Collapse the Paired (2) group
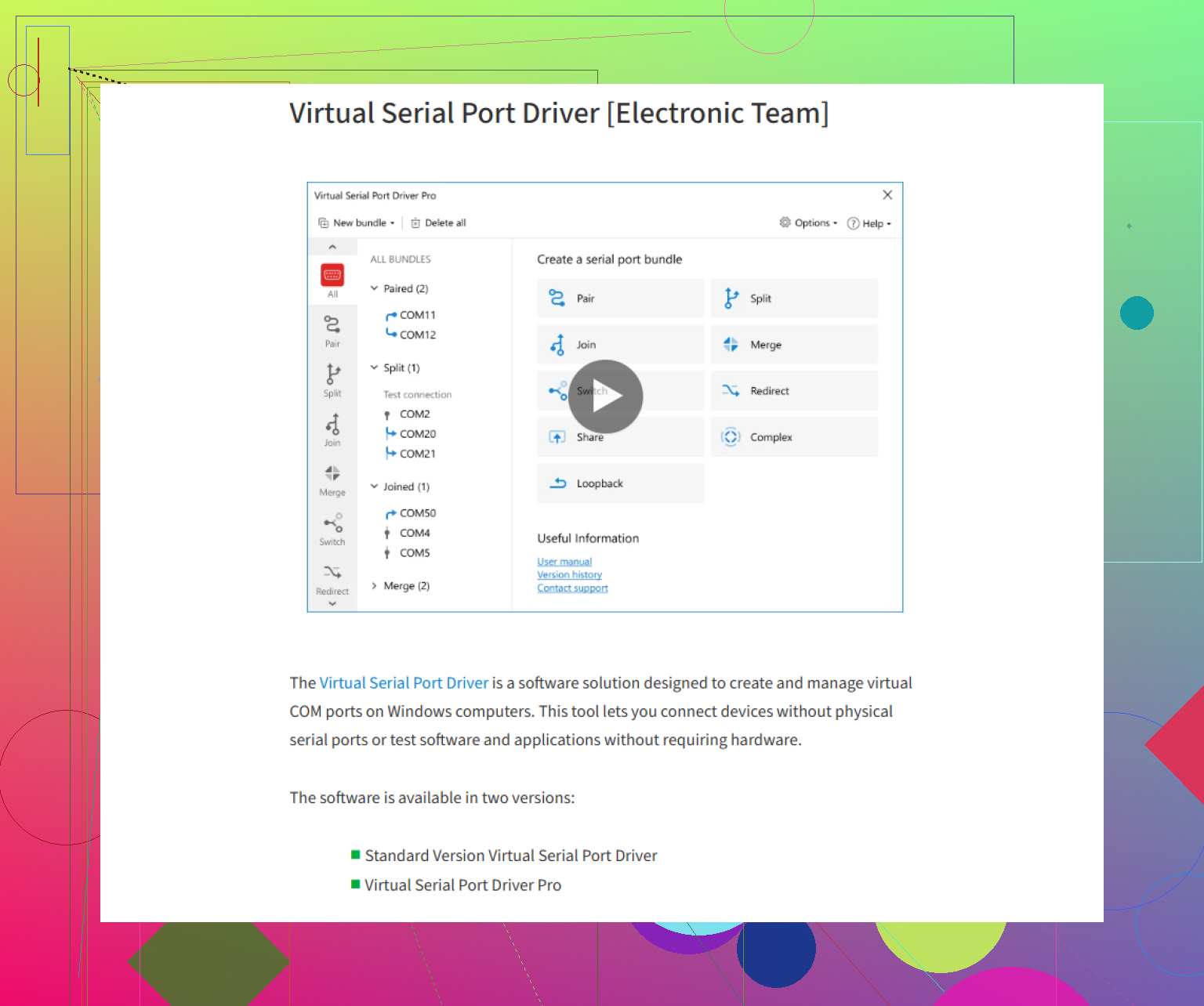Screen dimensions: 1204x1006 tap(375, 288)
